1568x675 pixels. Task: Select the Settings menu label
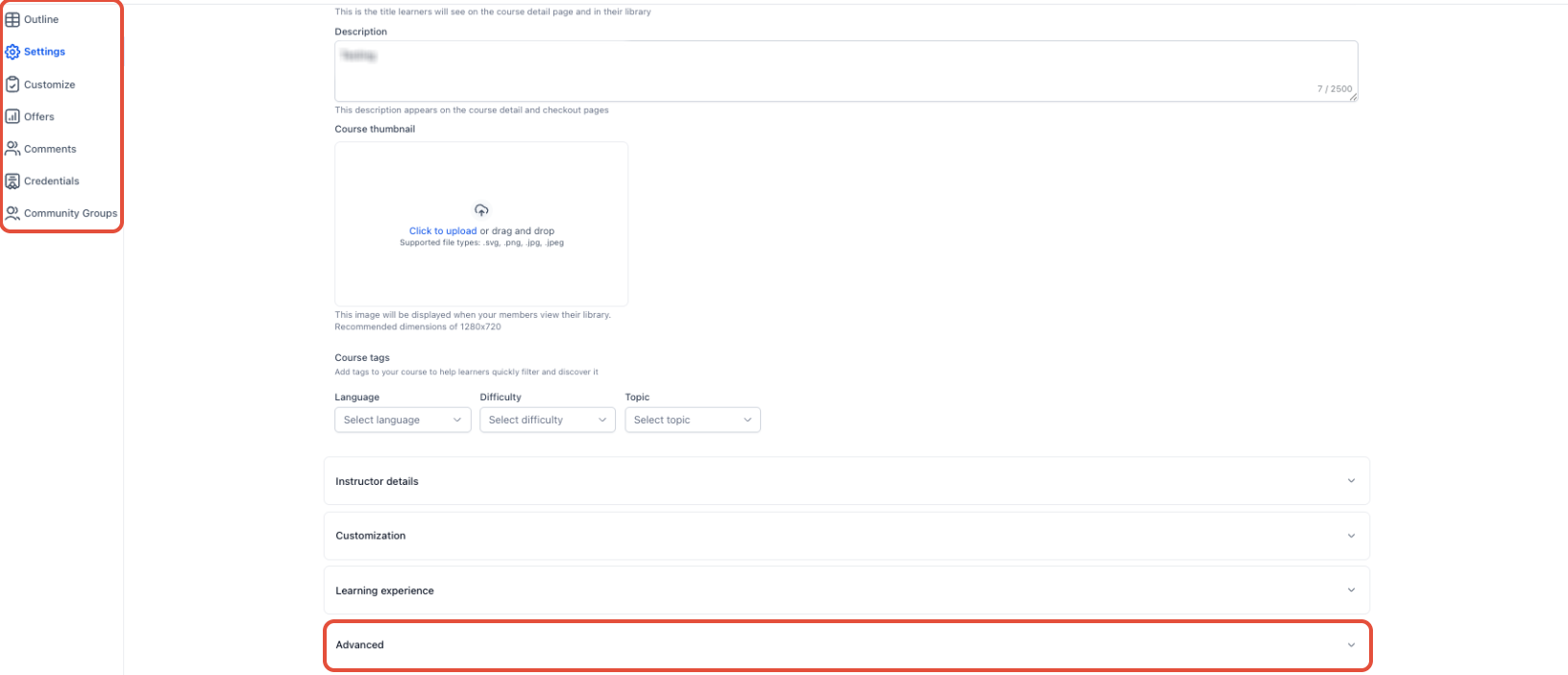pos(45,52)
